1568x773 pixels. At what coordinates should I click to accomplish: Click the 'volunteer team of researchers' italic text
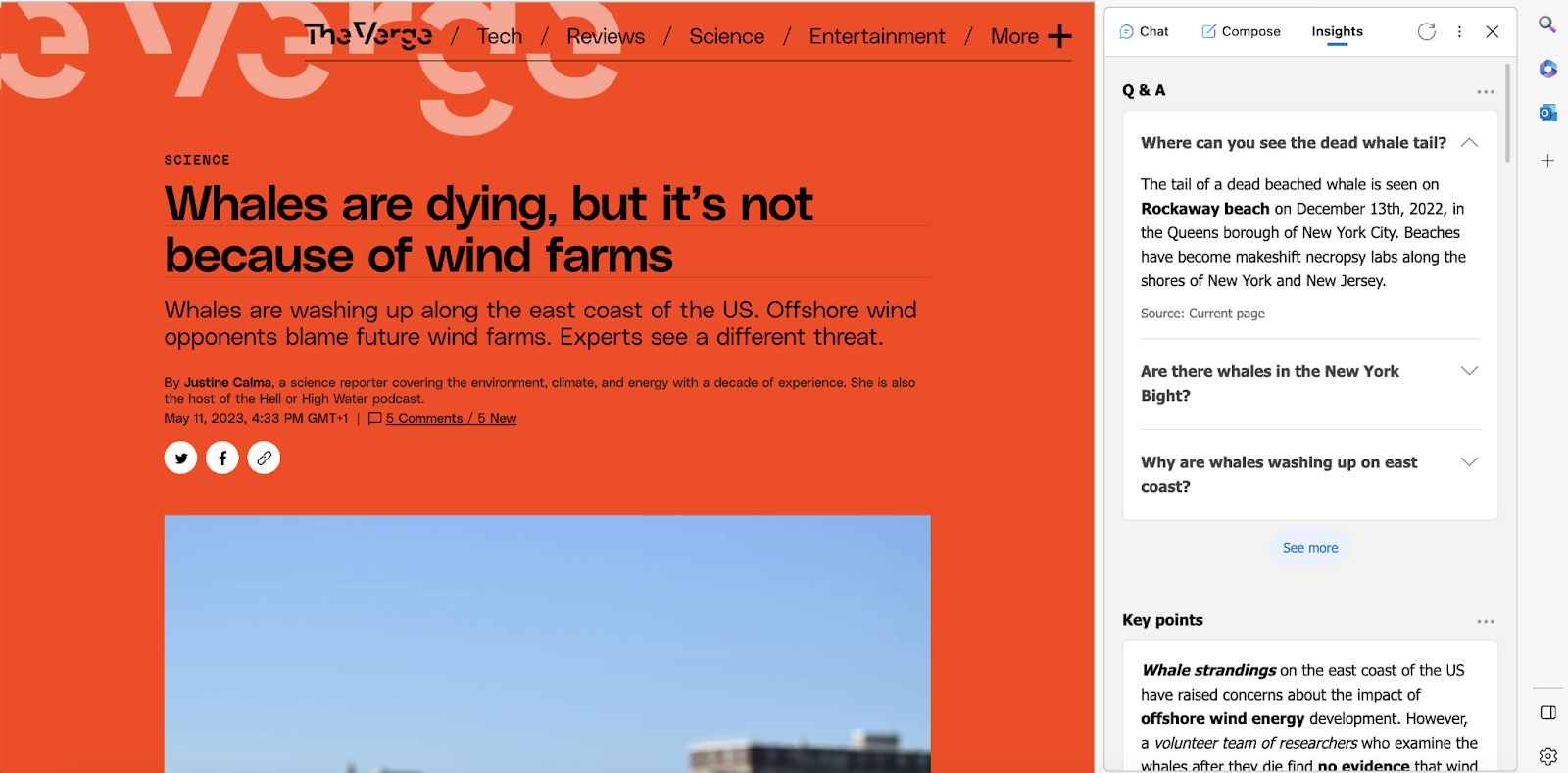pos(1255,743)
